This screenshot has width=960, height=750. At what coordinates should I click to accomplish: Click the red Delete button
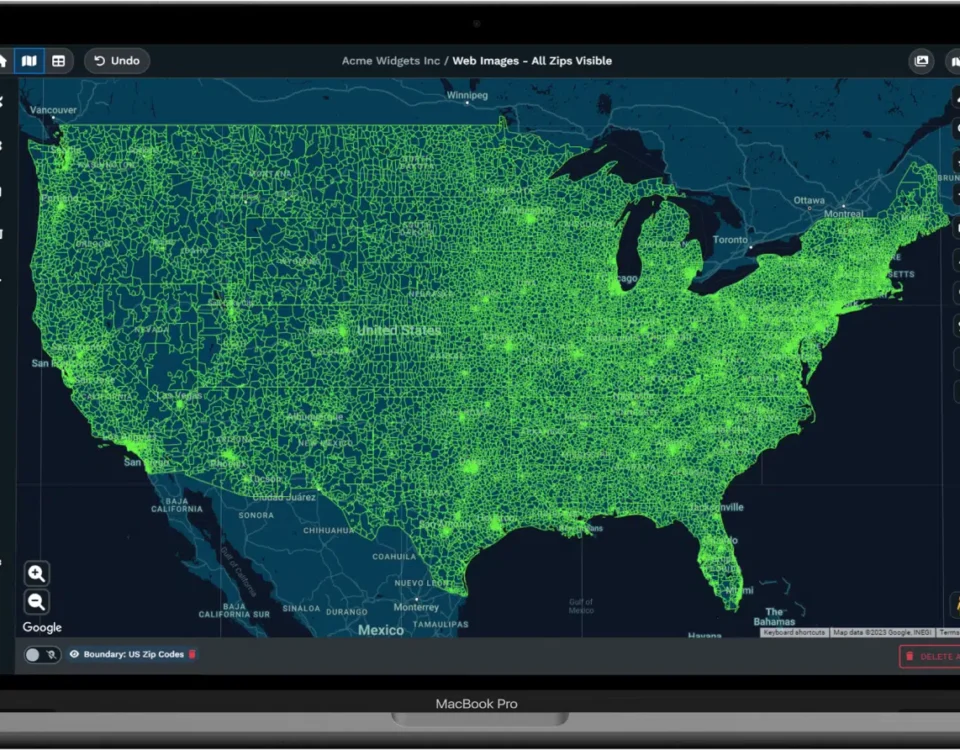(930, 656)
